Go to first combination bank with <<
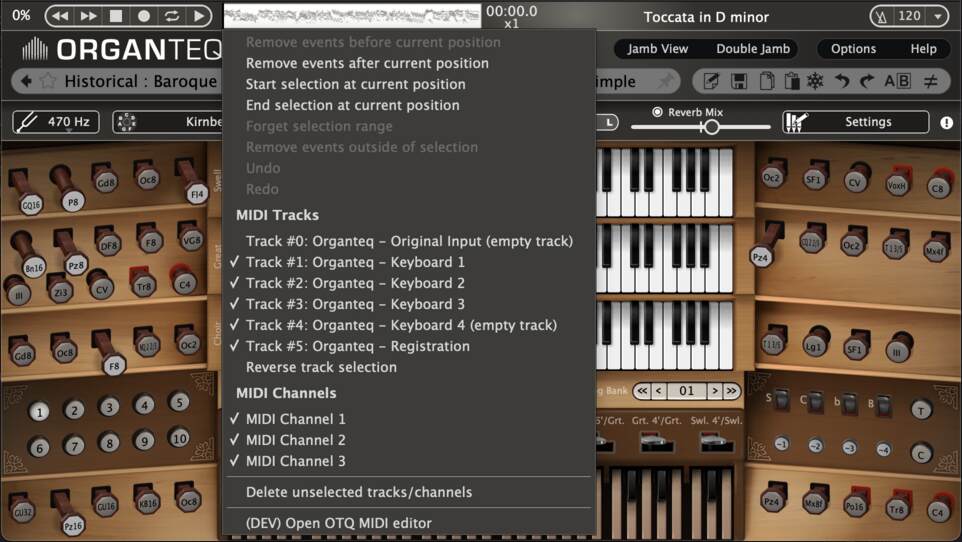 click(x=642, y=390)
